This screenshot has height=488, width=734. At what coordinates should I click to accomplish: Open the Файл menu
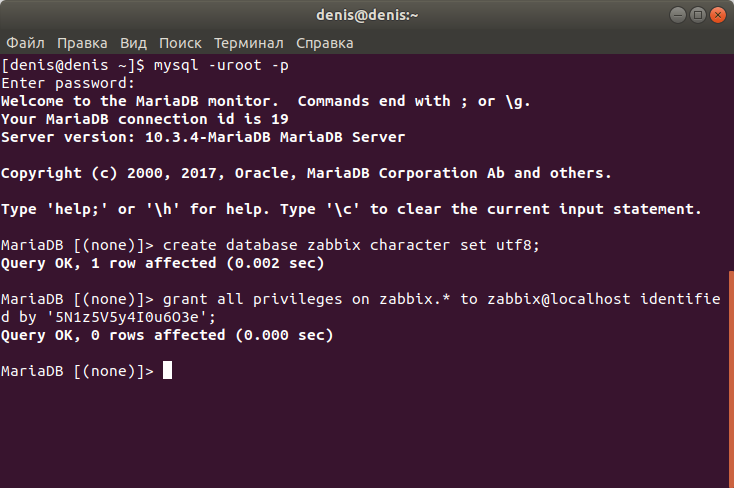pyautogui.click(x=25, y=43)
